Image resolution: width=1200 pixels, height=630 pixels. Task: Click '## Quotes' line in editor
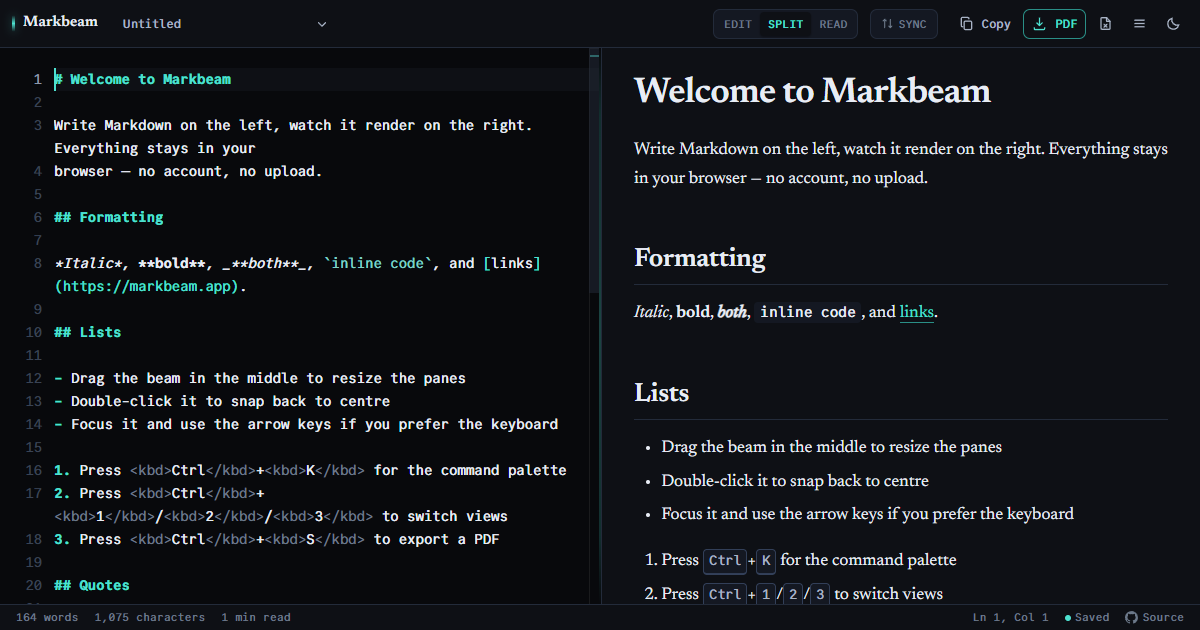[x=92, y=585]
